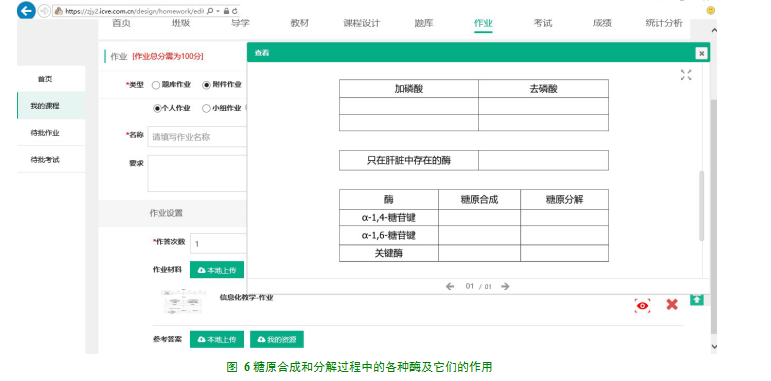
Task: Click the page scrollbar up arrow
Action: point(714,30)
